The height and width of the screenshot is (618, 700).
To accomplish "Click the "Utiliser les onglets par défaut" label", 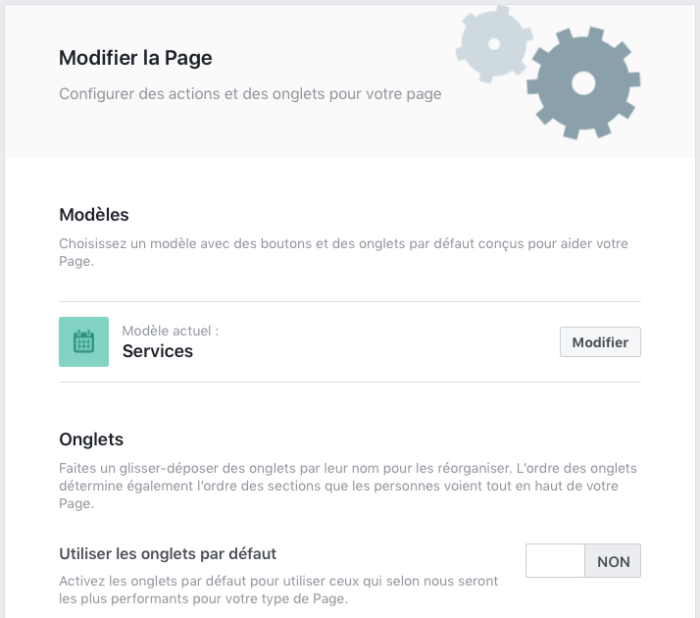I will 168,553.
